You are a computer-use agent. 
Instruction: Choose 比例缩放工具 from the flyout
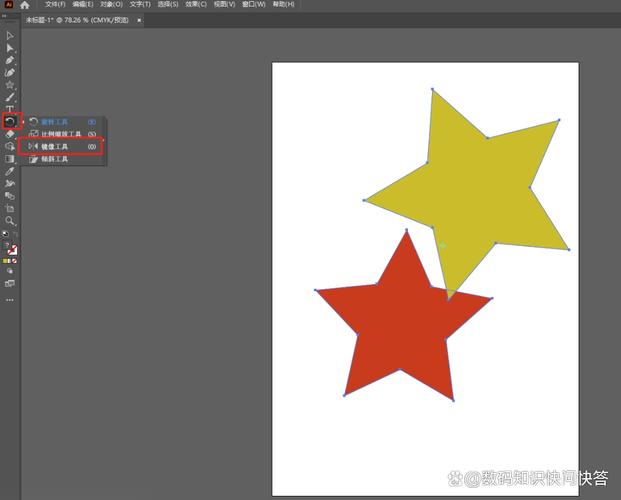(62, 134)
